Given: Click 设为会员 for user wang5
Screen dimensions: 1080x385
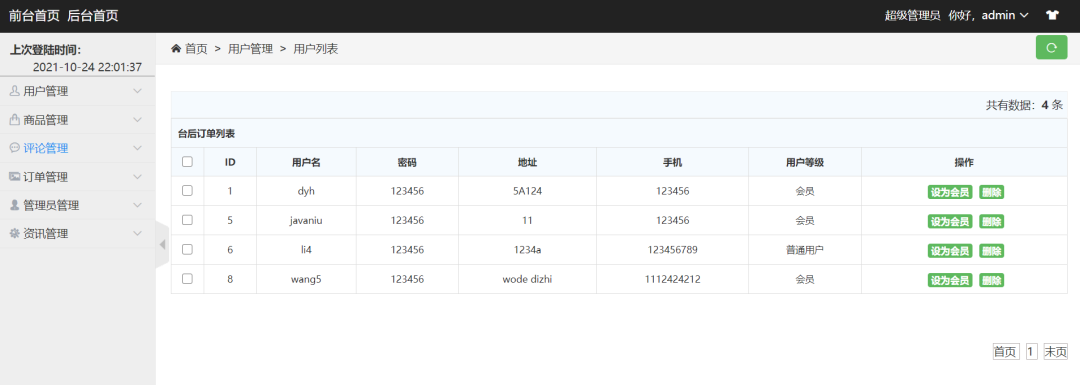Looking at the screenshot, I should point(950,280).
